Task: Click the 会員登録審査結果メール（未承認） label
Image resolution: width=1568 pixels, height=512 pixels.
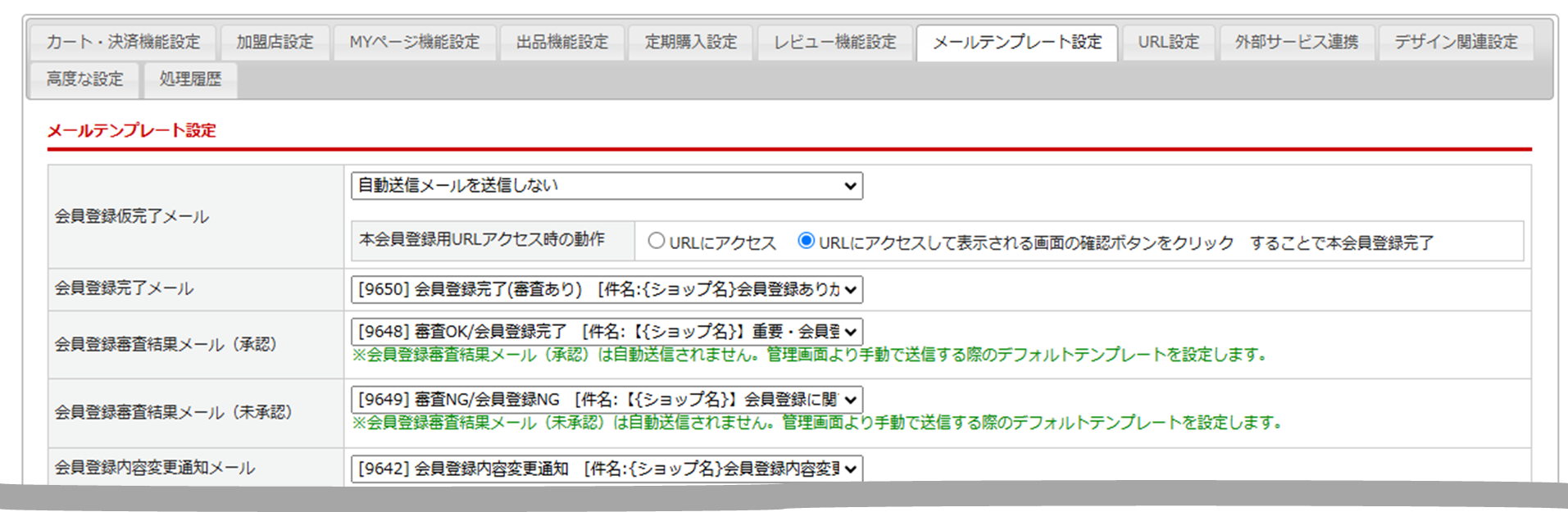Action: 174,412
